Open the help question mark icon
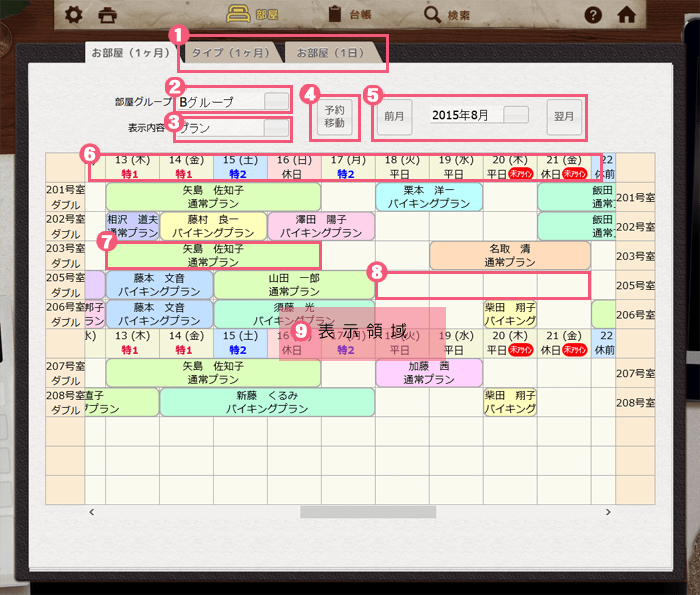 tap(593, 15)
